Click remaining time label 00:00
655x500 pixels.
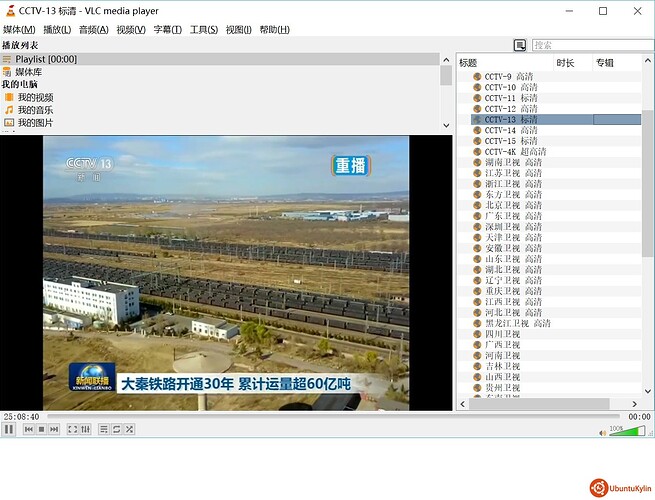640,416
